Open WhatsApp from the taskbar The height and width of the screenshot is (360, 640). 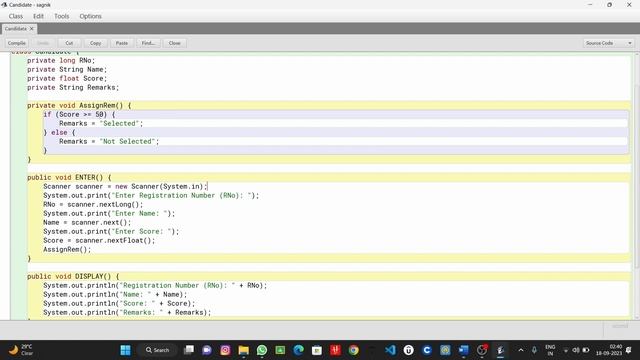click(x=262, y=350)
